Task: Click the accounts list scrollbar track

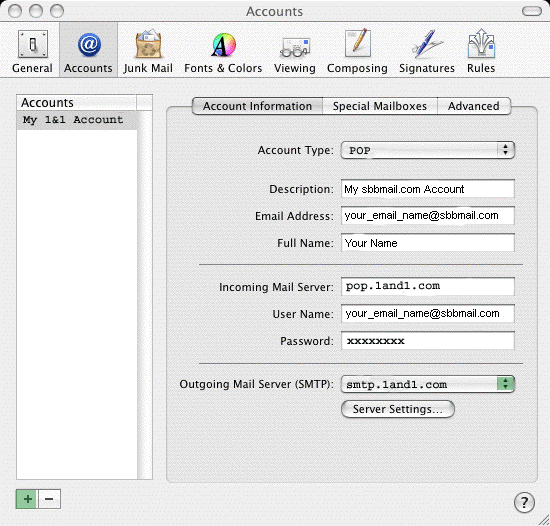Action: pos(145,295)
